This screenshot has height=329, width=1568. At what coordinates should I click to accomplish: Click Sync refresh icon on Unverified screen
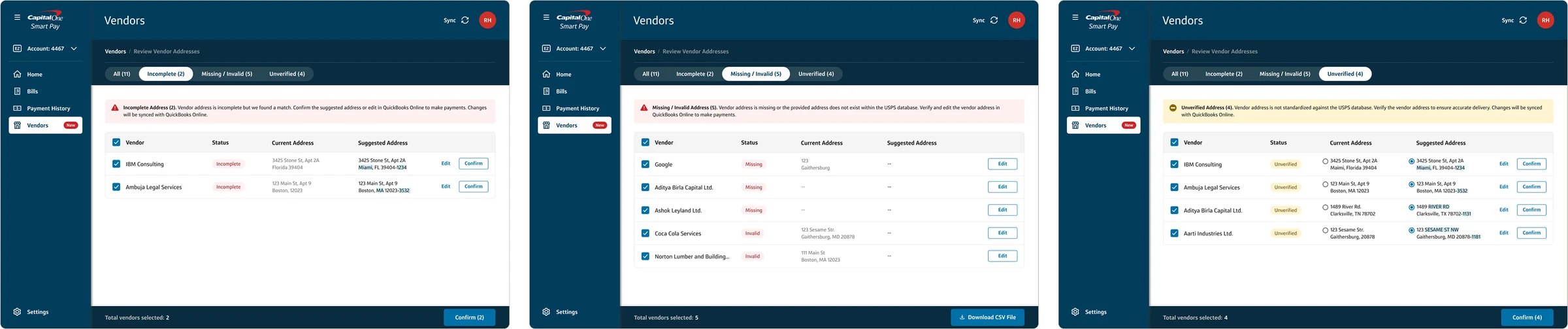tap(1524, 20)
